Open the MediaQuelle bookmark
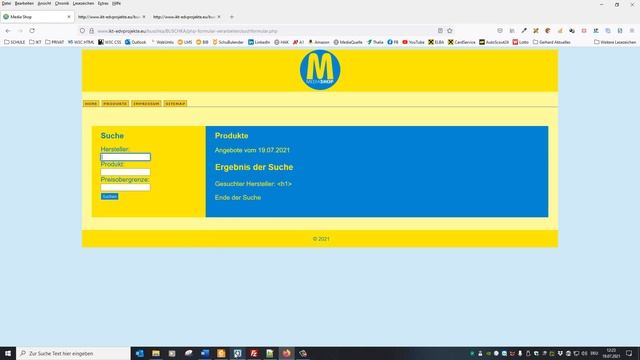This screenshot has width=640, height=360. 348,42
